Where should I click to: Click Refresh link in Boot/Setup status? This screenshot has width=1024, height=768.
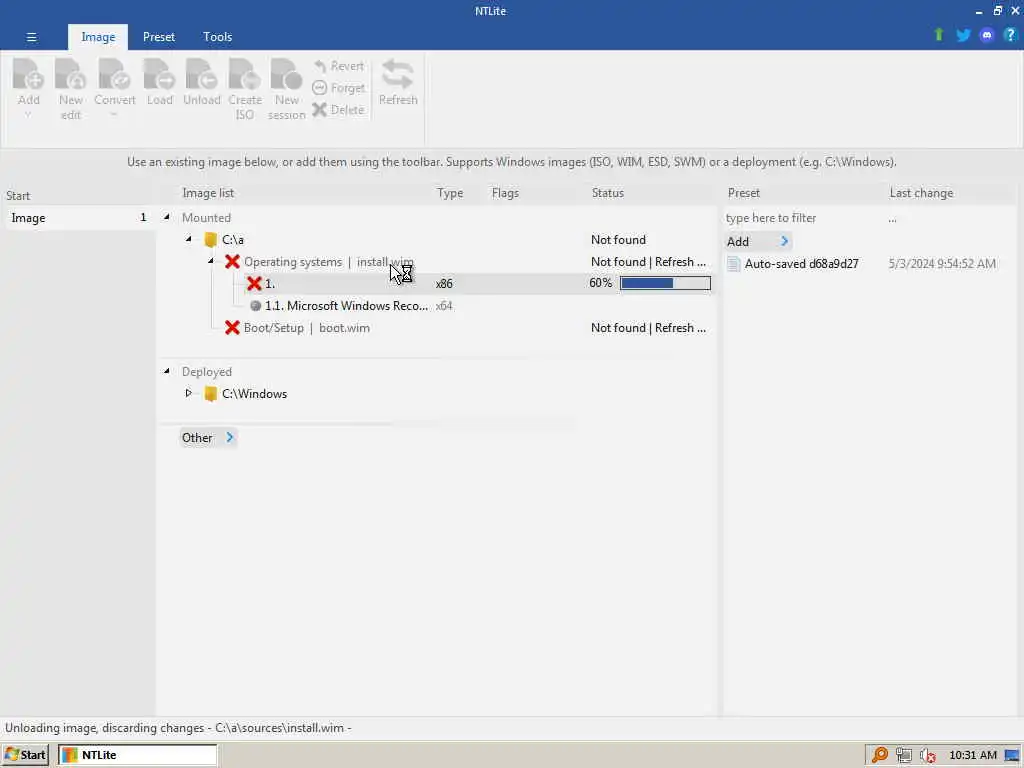(680, 328)
